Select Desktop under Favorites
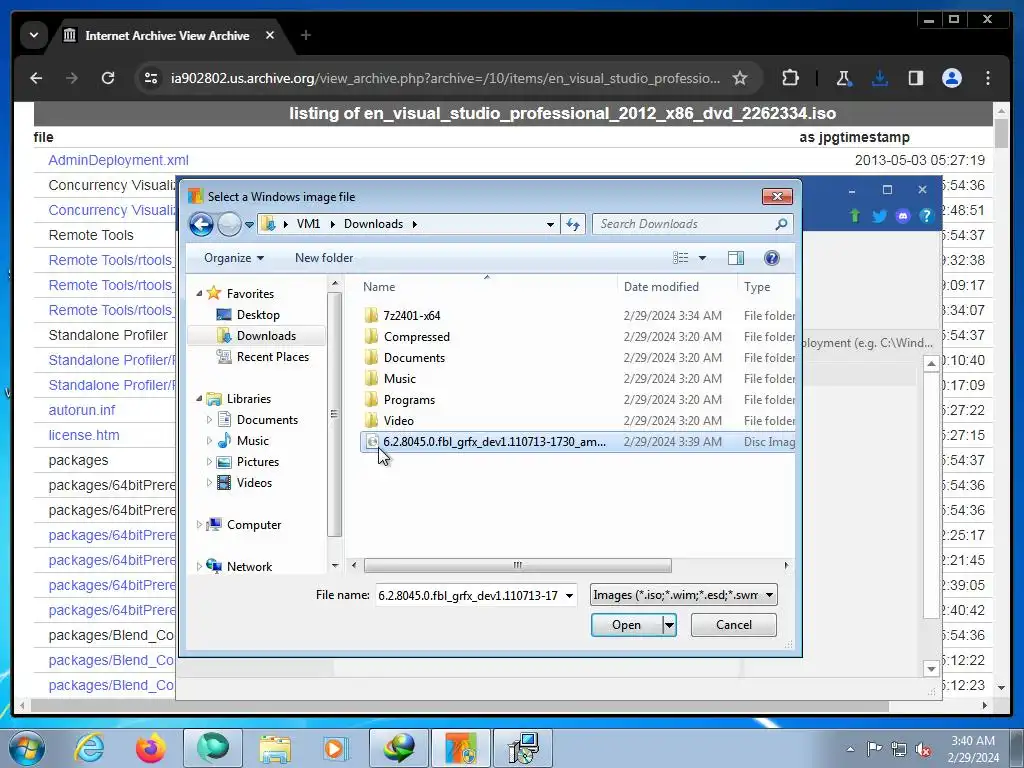The image size is (1024, 768). (258, 315)
